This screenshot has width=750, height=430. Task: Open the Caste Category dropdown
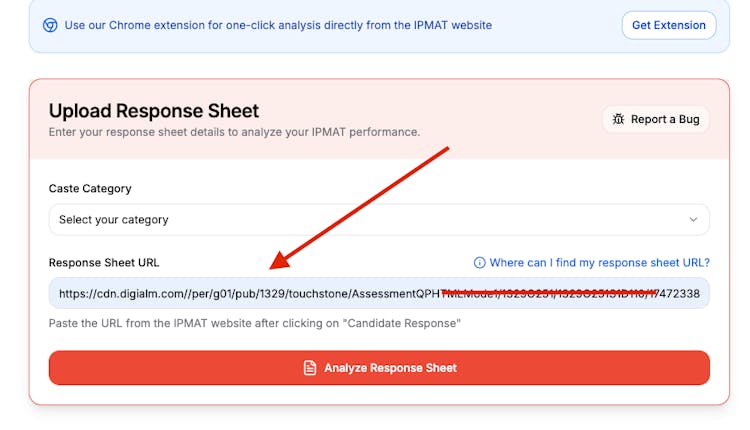click(x=378, y=219)
